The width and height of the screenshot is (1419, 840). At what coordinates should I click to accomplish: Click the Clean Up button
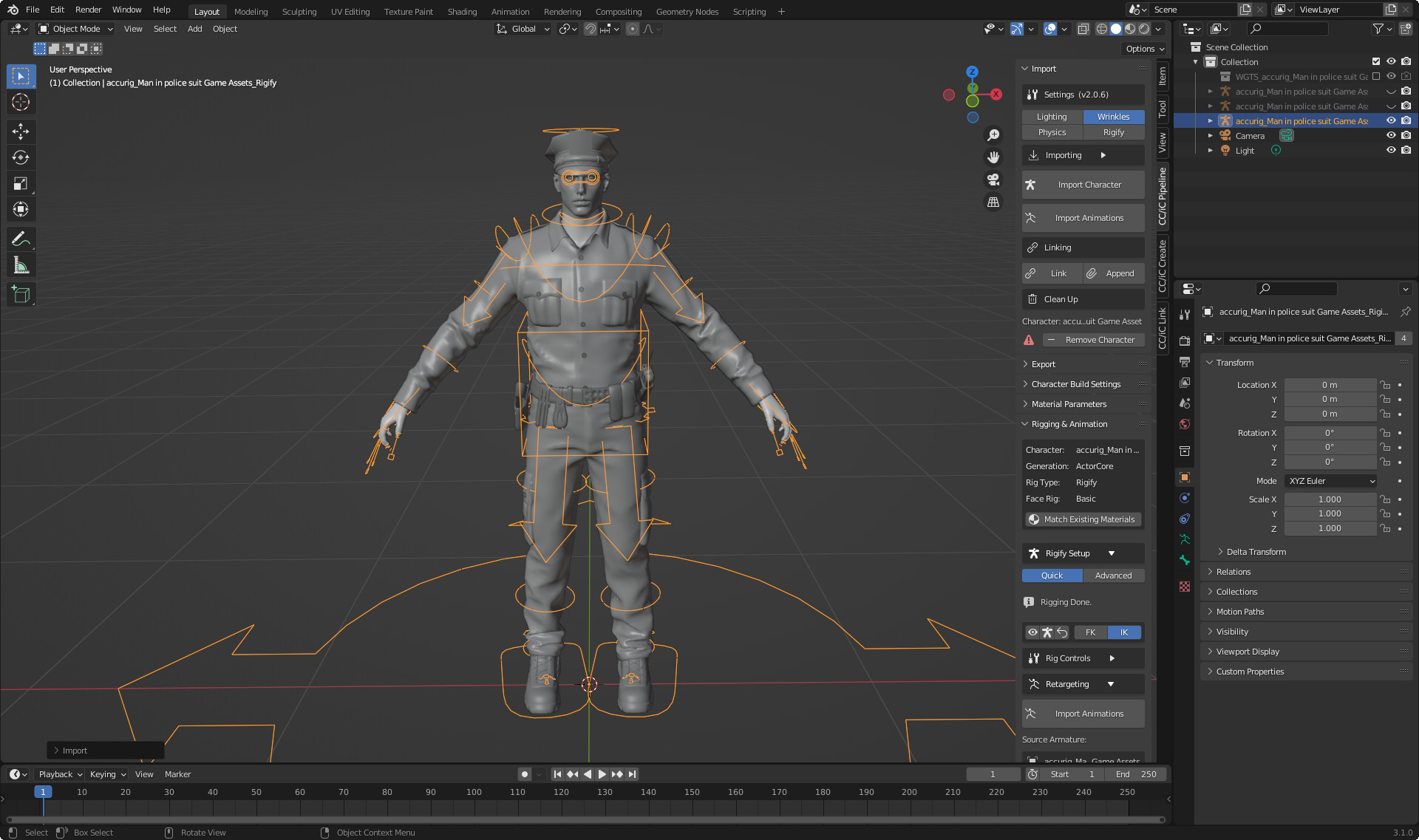pyautogui.click(x=1083, y=299)
